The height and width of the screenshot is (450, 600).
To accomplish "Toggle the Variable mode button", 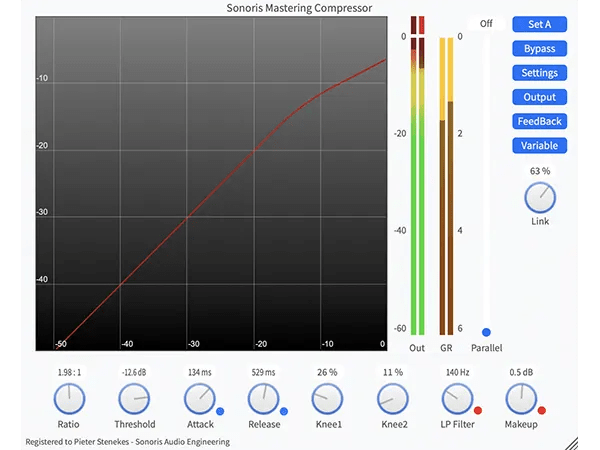I will [x=540, y=145].
